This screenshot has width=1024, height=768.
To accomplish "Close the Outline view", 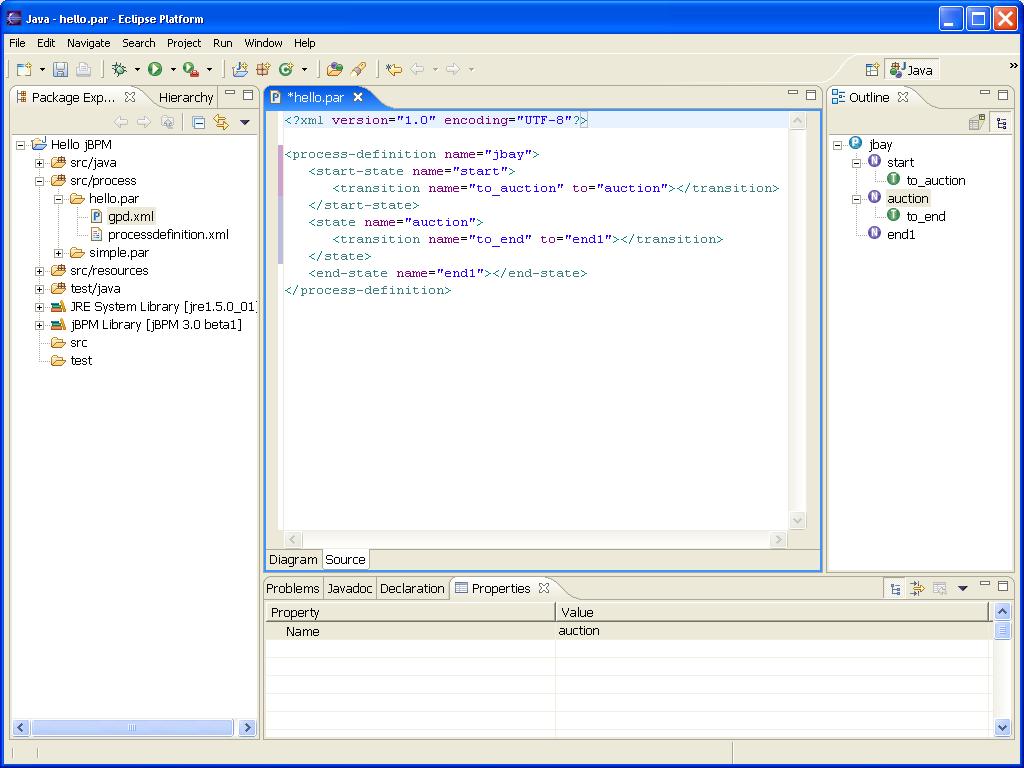I will click(903, 97).
